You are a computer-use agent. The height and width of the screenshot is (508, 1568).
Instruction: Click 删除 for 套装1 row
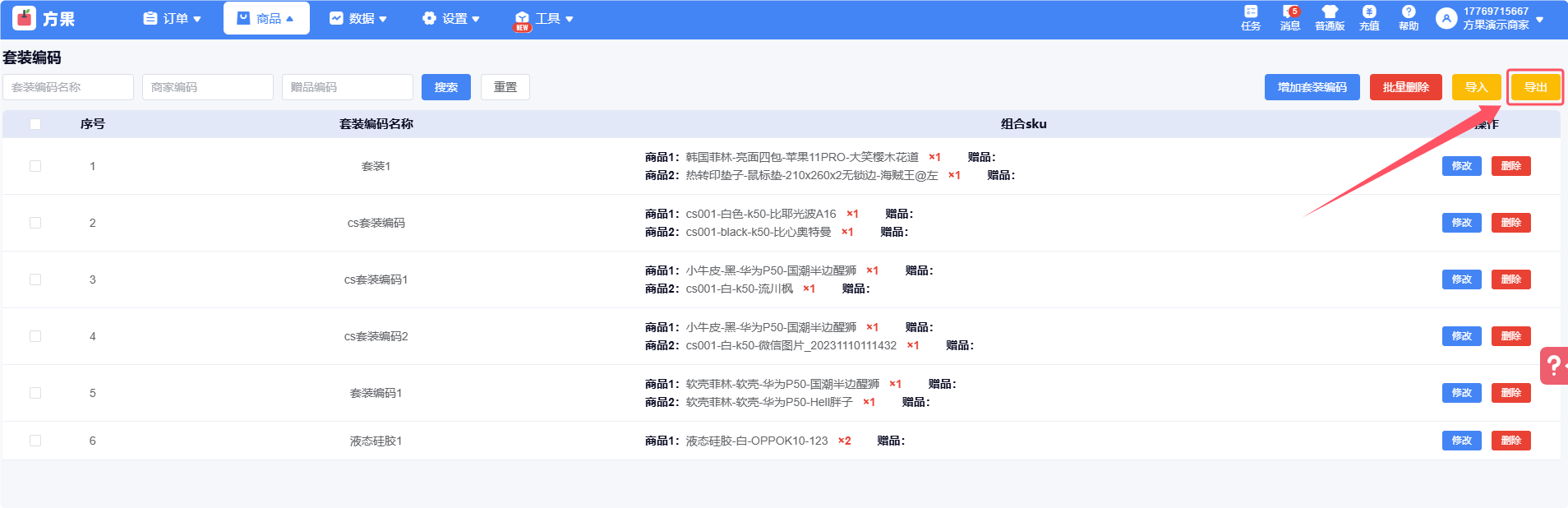pyautogui.click(x=1511, y=166)
